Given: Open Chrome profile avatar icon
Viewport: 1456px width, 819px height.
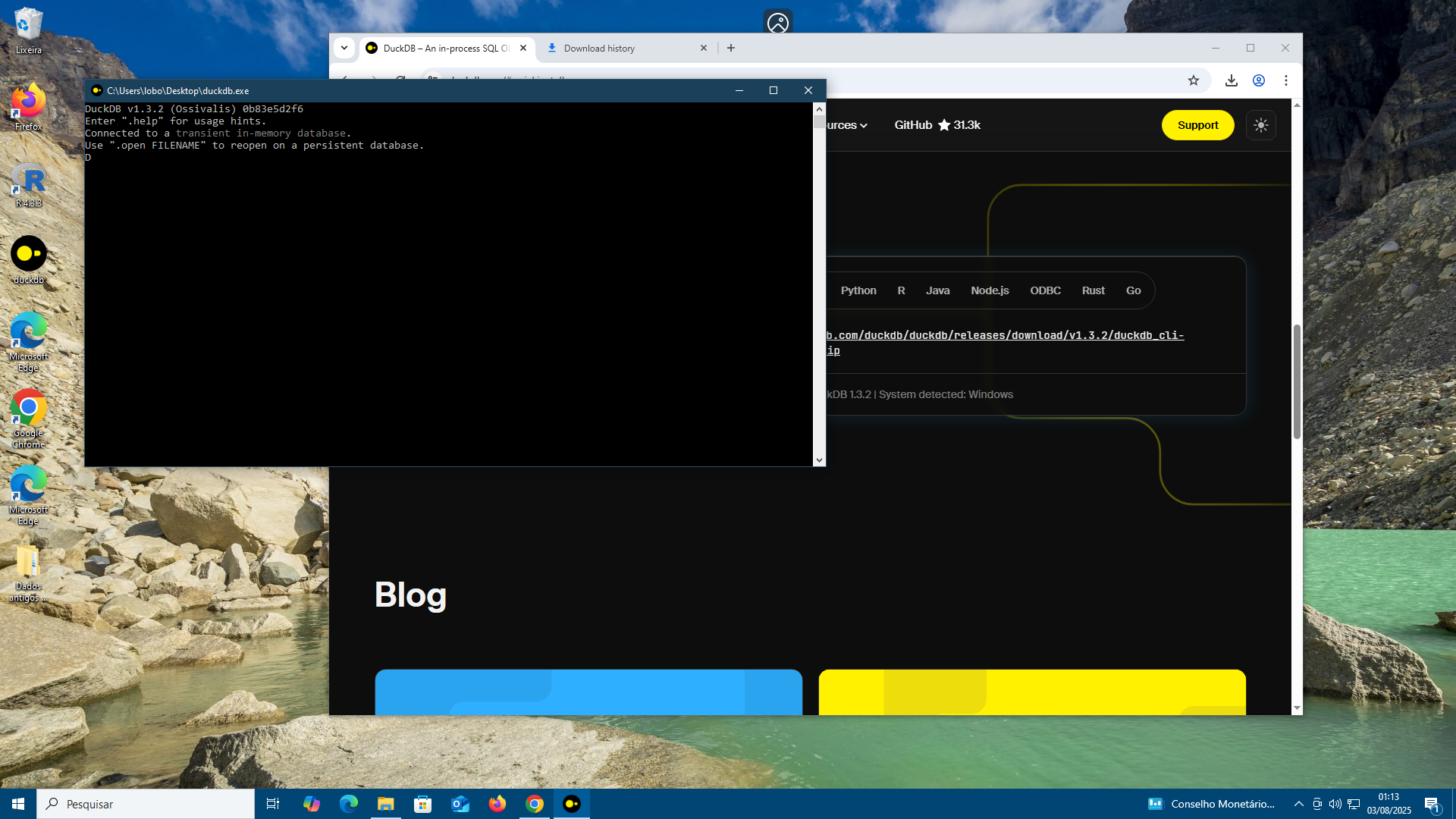Looking at the screenshot, I should click(x=1258, y=80).
